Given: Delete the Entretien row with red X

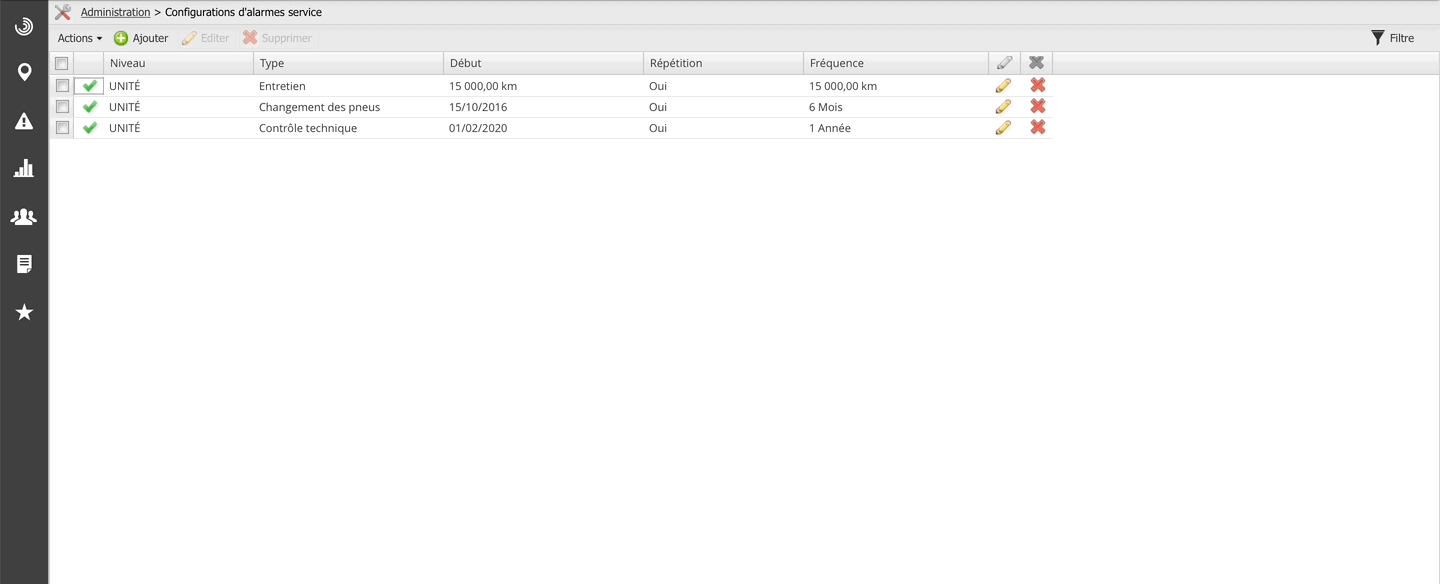Looking at the screenshot, I should click(x=1038, y=86).
